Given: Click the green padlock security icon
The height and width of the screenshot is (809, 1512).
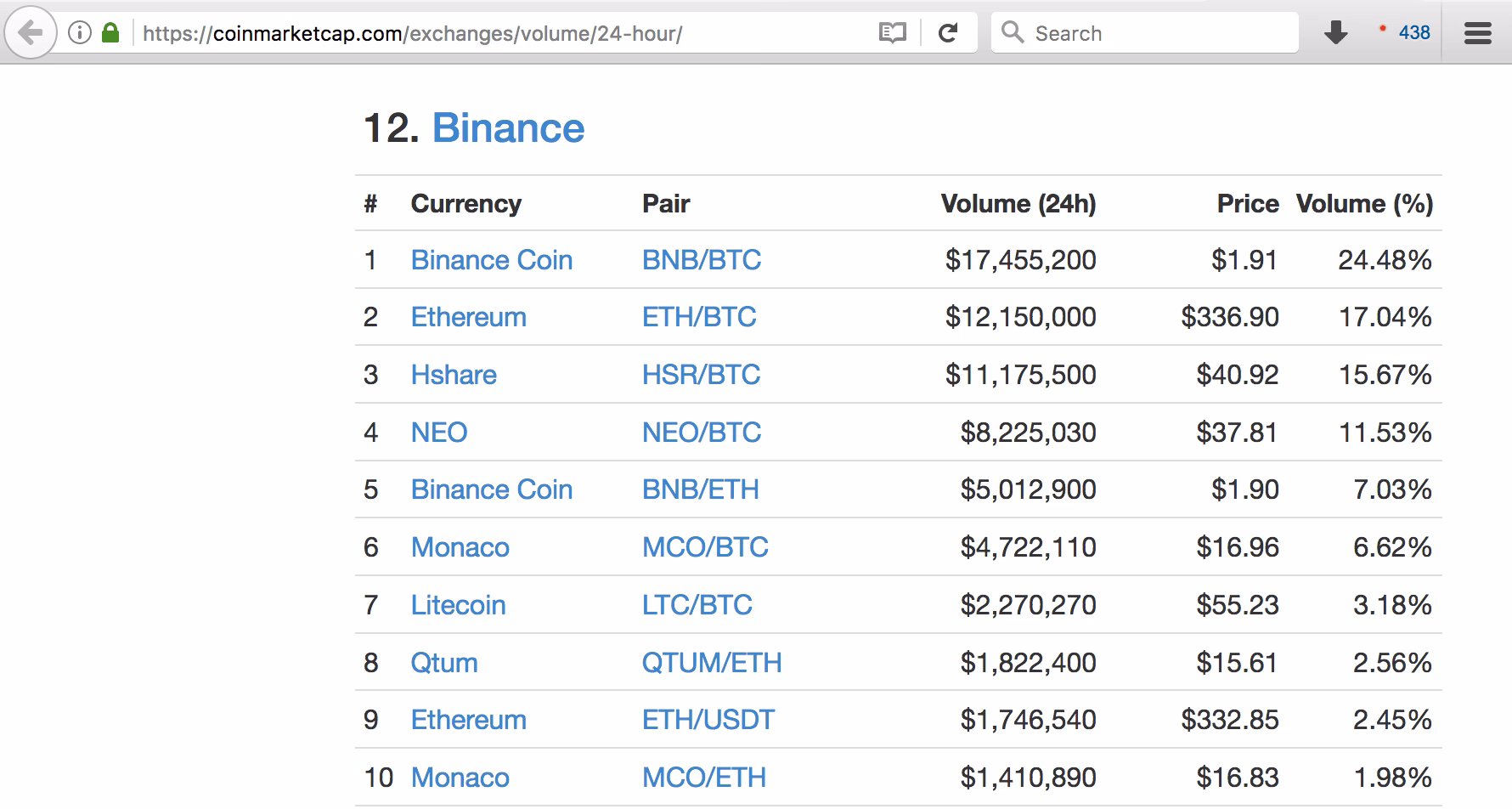Looking at the screenshot, I should [109, 32].
